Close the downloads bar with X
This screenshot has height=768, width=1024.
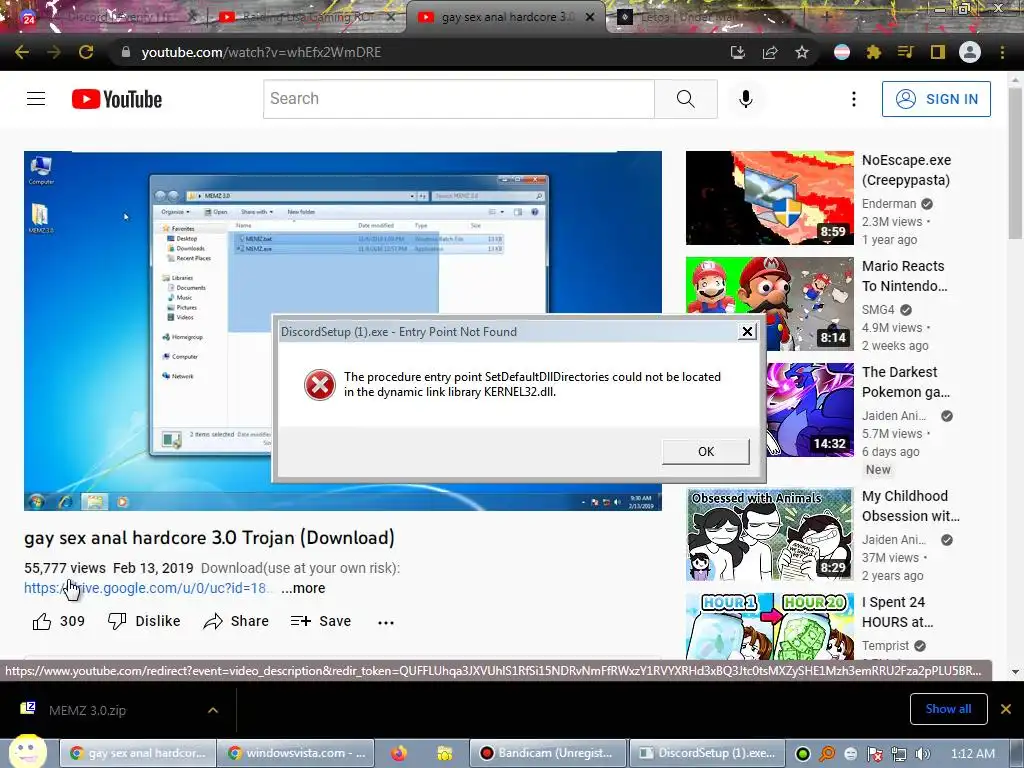point(1006,709)
